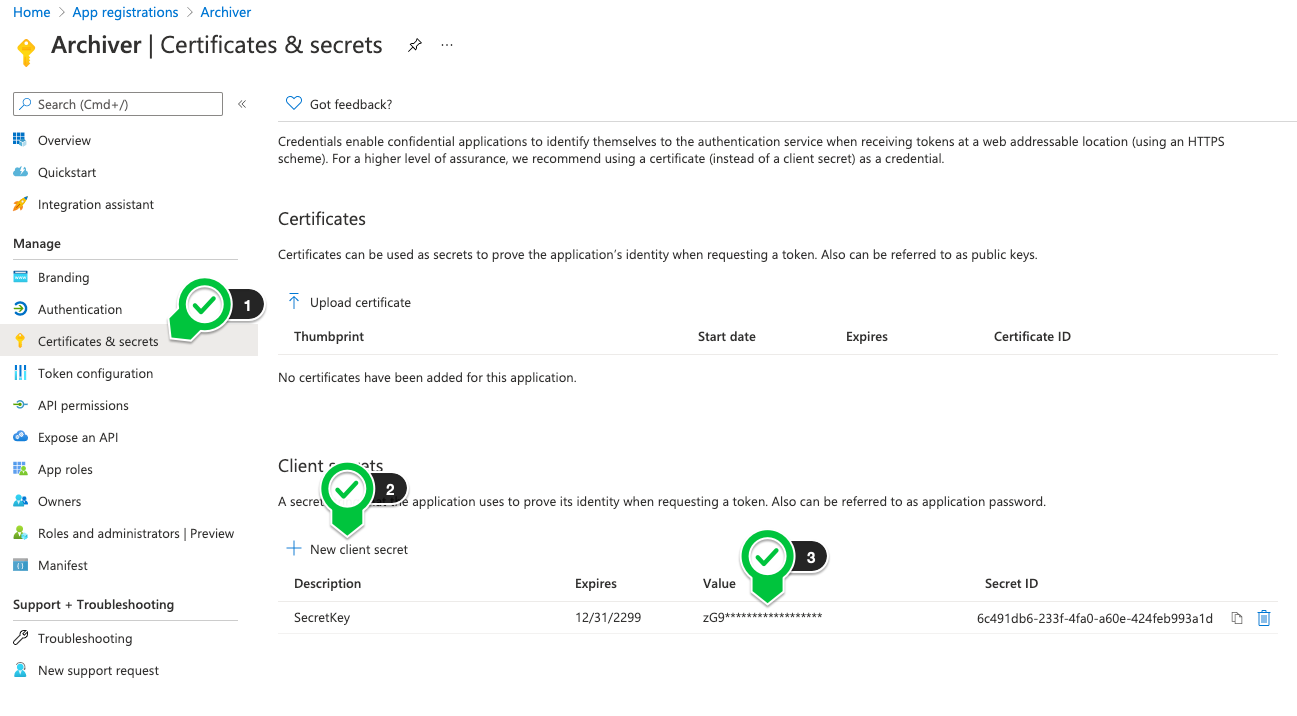This screenshot has height=716, width=1297.
Task: Click the New support request icon
Action: pos(20,670)
